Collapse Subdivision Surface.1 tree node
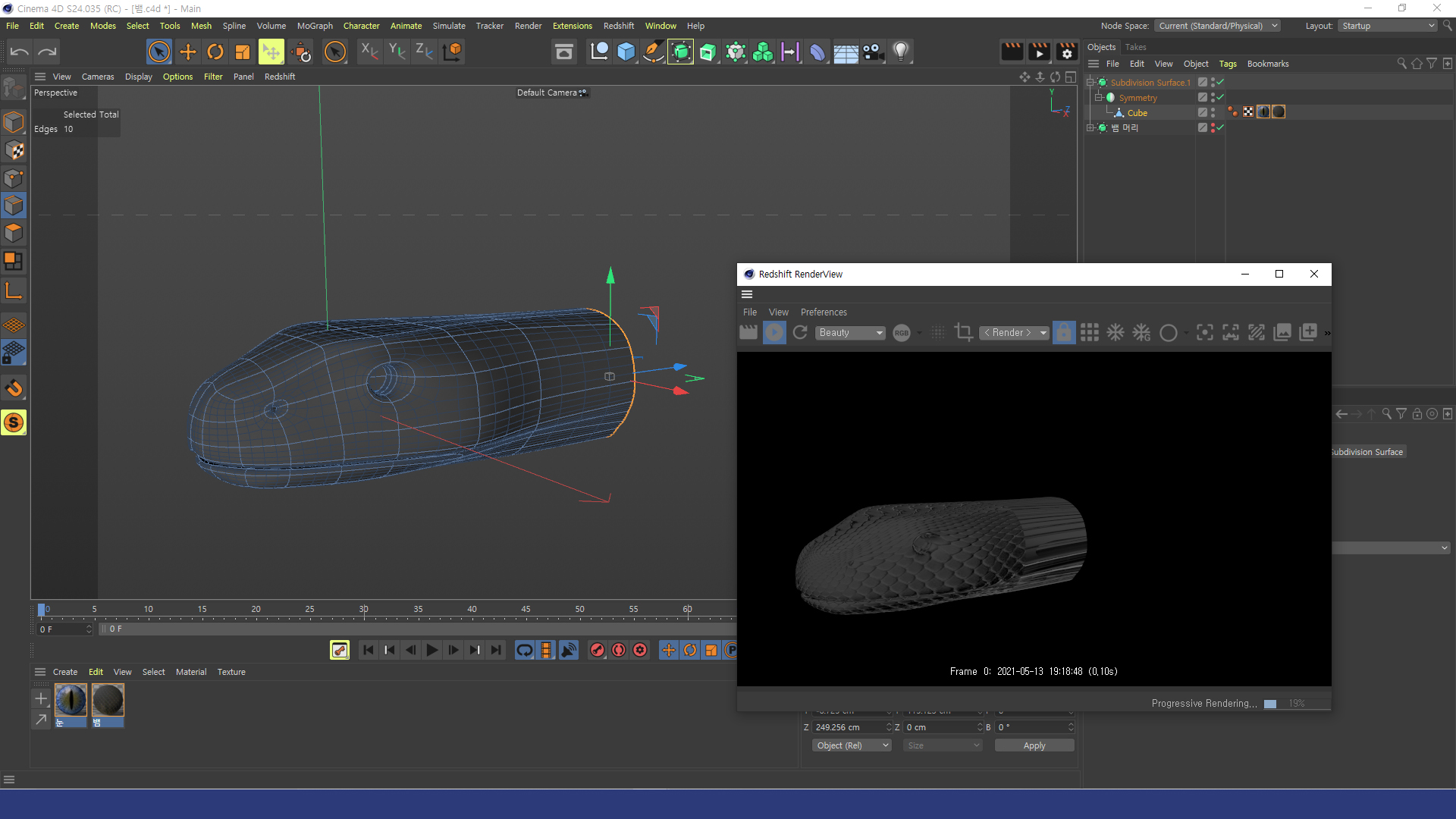This screenshot has width=1456, height=819. click(1090, 83)
